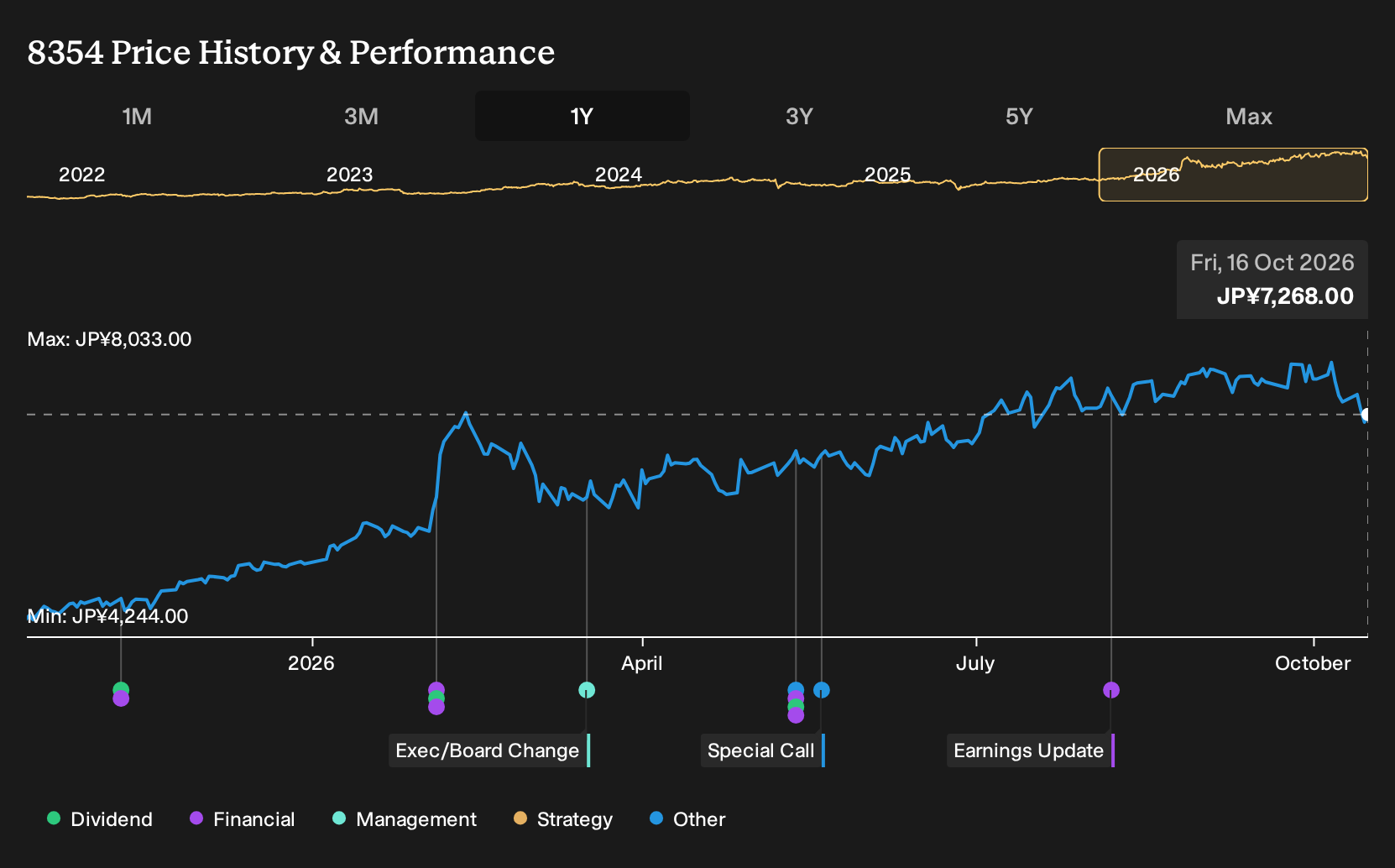Select the 3M range tab

tap(361, 116)
